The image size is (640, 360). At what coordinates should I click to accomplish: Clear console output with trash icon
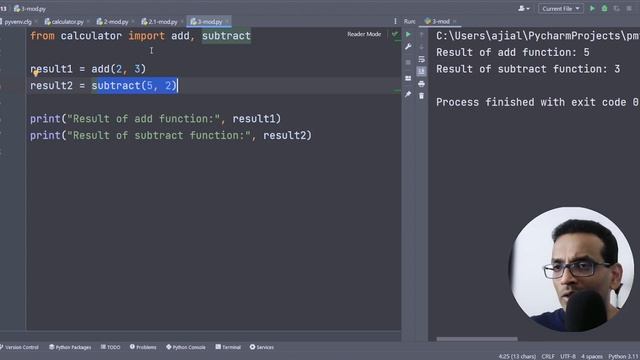click(421, 96)
